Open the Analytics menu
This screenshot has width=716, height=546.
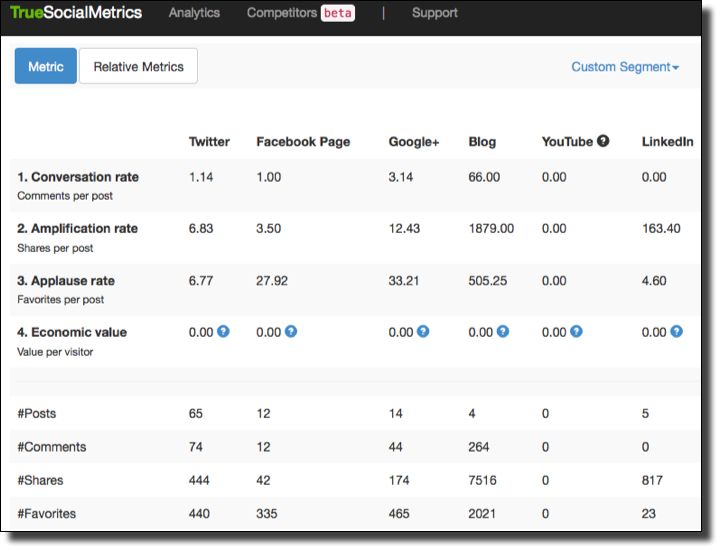194,13
